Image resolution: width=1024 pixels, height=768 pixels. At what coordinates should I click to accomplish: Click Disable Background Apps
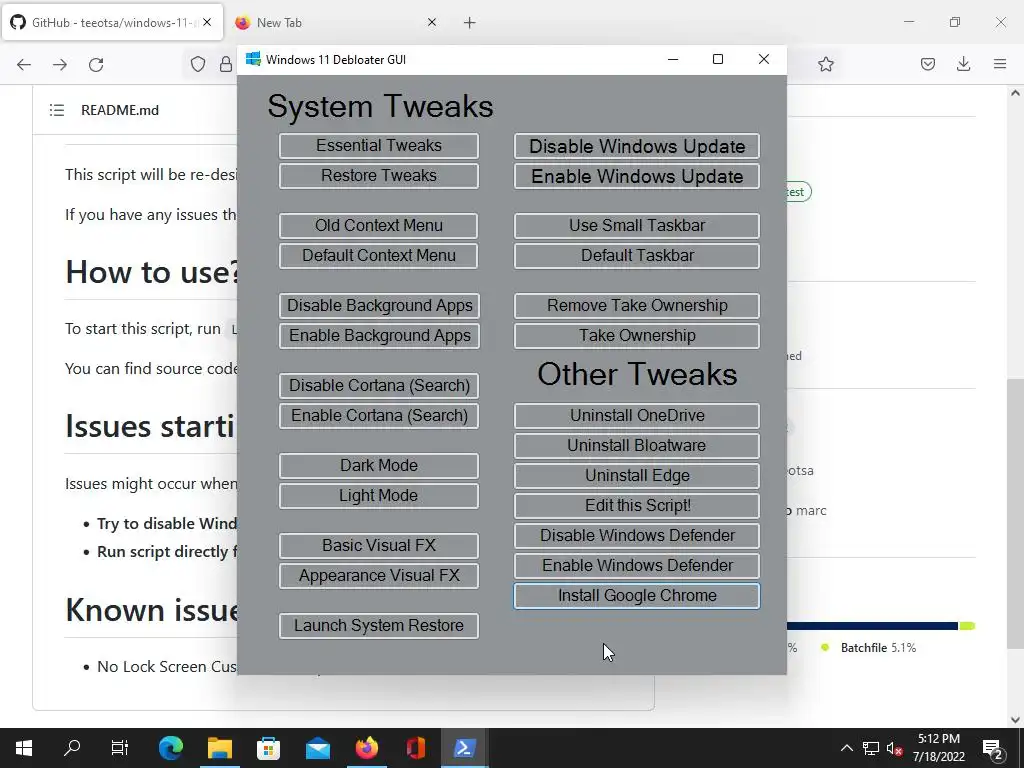[x=379, y=306]
